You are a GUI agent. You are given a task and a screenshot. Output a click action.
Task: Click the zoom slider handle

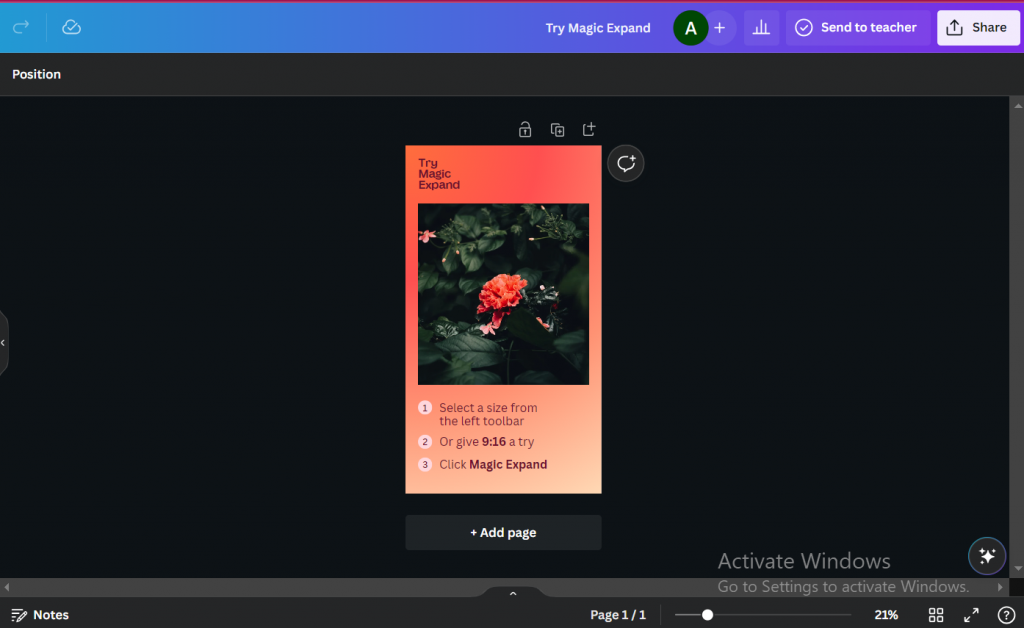click(x=707, y=615)
